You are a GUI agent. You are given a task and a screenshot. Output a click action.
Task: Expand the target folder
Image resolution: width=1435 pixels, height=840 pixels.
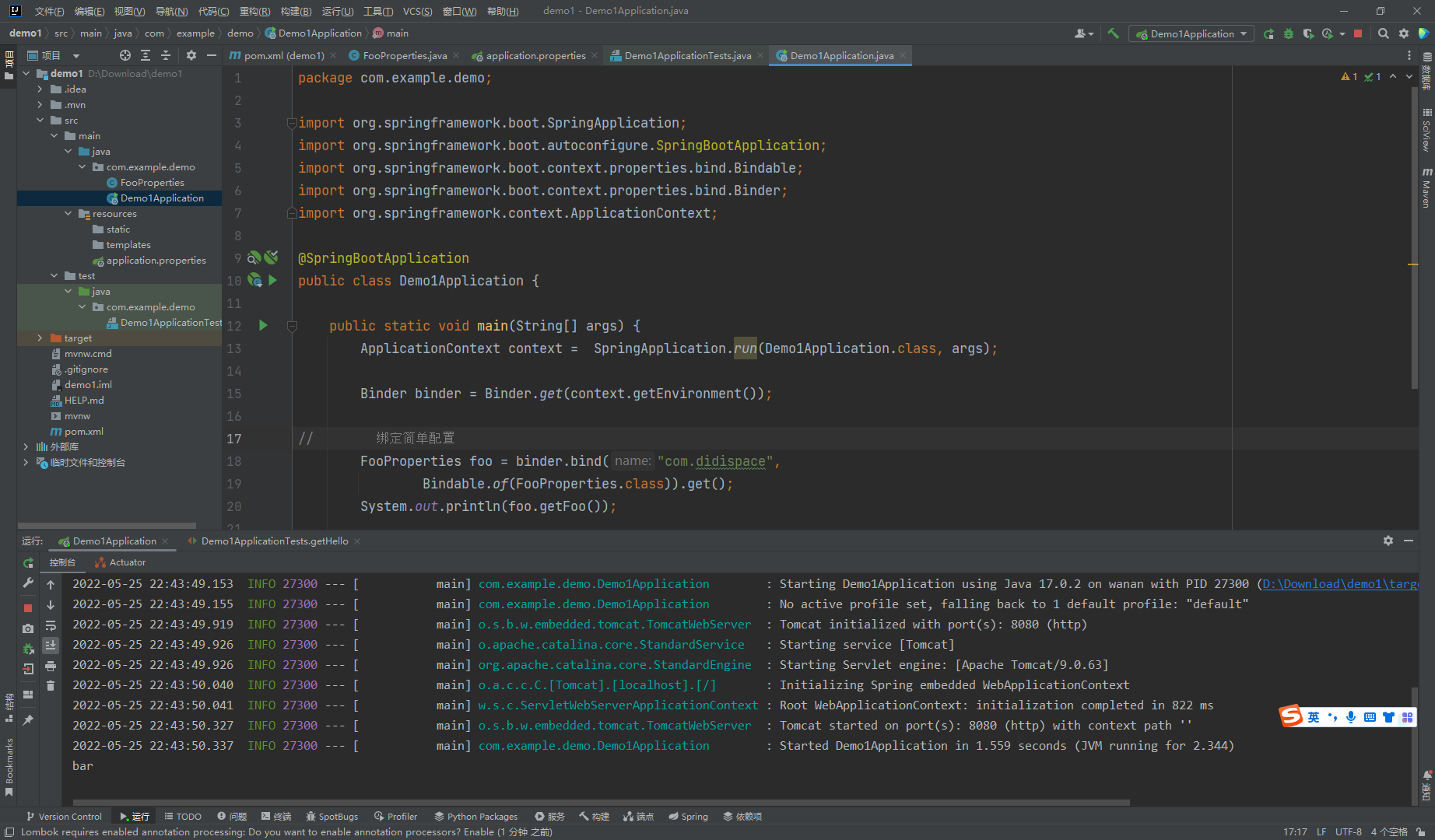(40, 338)
